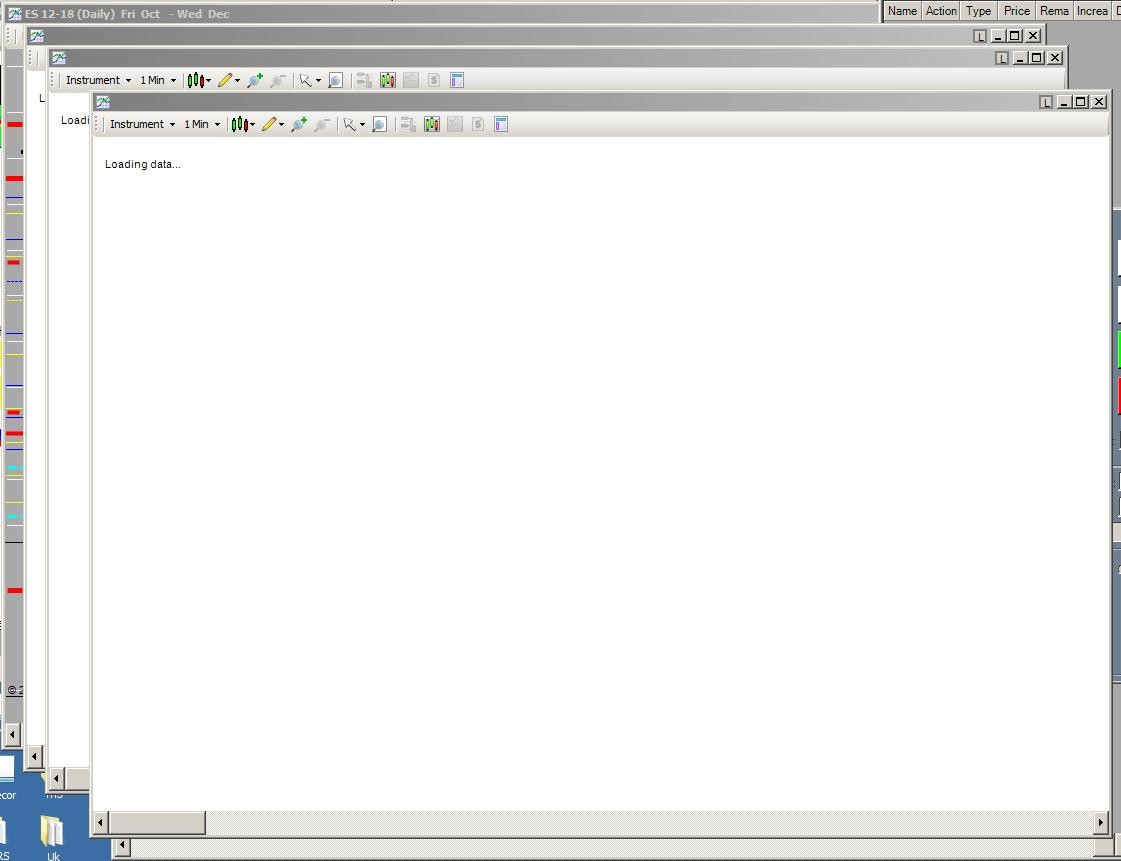The width and height of the screenshot is (1121, 861).
Task: Open the Uk folder on the desktop
Action: tap(53, 838)
